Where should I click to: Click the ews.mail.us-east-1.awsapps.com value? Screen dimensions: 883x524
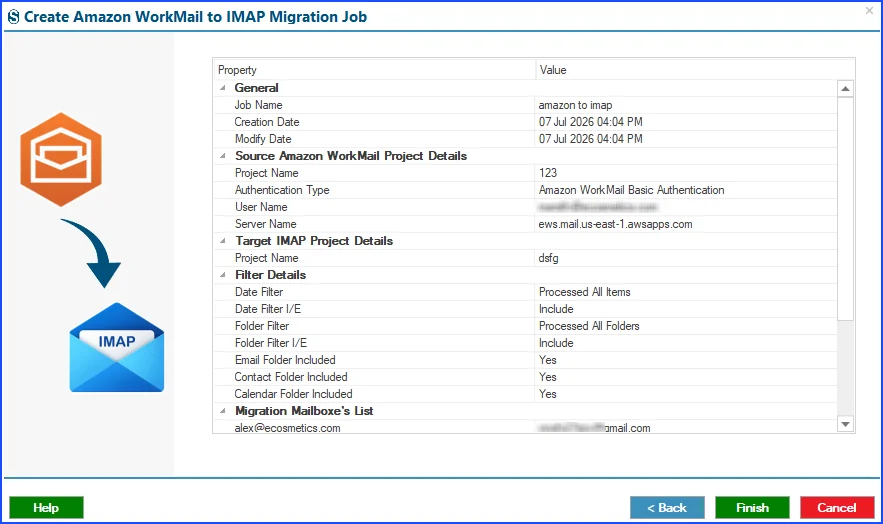click(x=616, y=224)
